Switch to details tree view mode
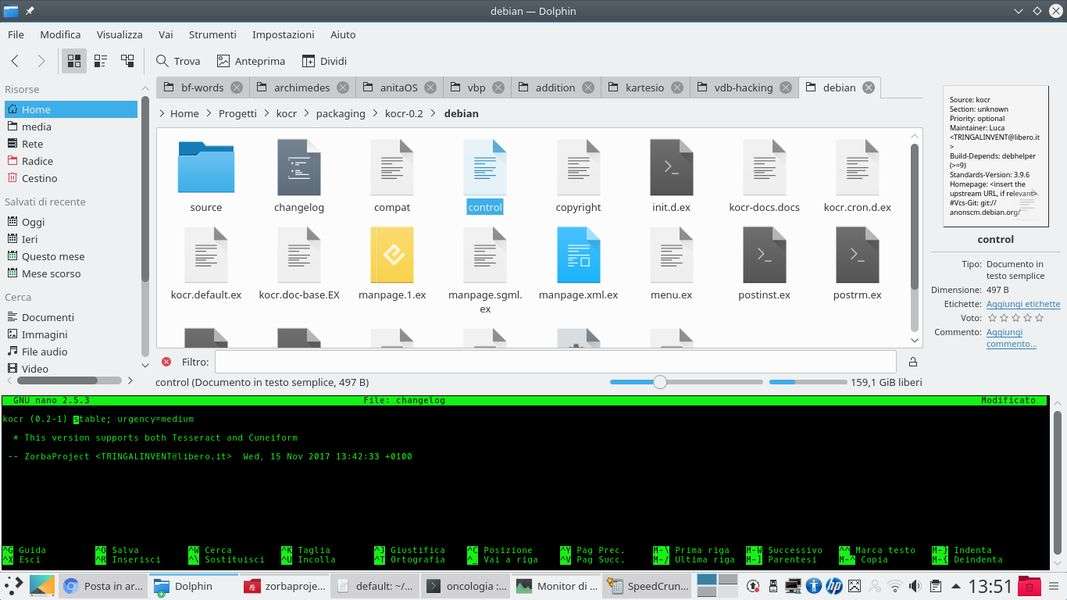The height and width of the screenshot is (600, 1067). pyautogui.click(x=128, y=61)
